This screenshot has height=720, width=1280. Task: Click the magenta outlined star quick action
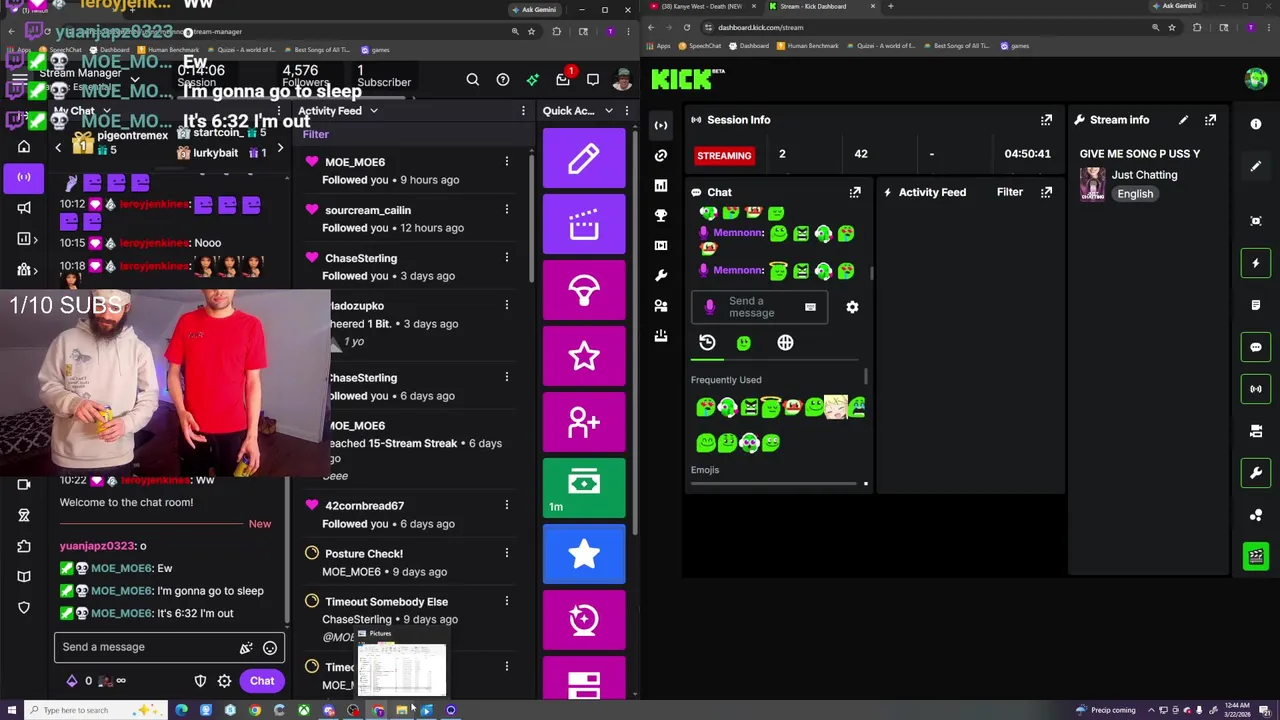(584, 356)
